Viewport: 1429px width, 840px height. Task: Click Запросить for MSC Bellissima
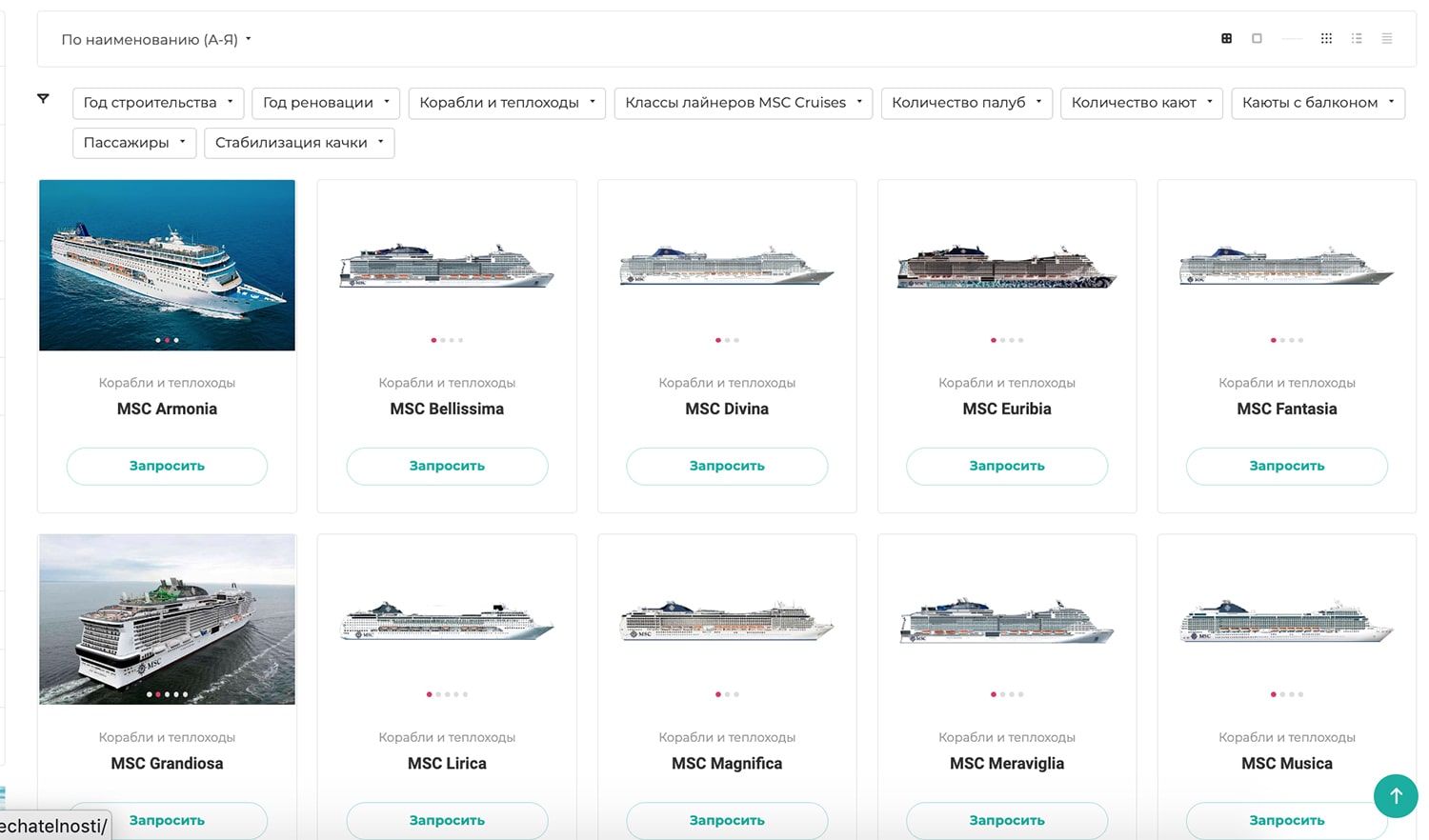[x=447, y=466]
